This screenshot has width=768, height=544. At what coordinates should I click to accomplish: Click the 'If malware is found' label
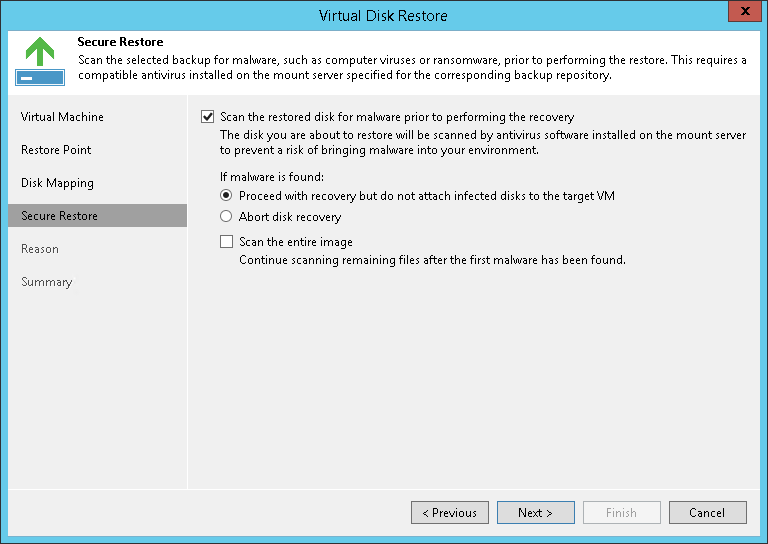coord(272,177)
